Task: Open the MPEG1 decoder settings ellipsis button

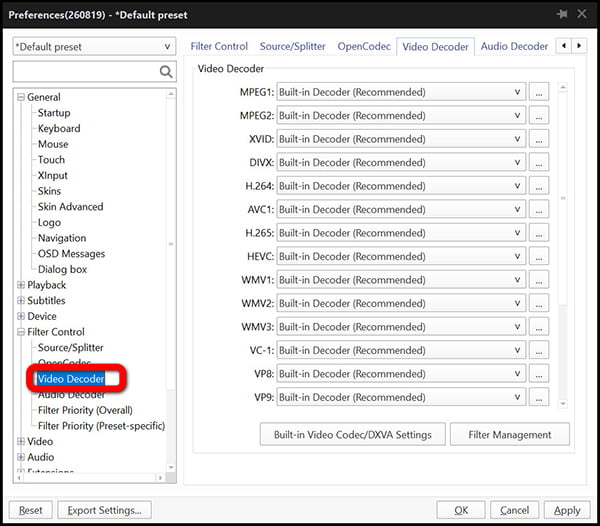Action: click(539, 92)
